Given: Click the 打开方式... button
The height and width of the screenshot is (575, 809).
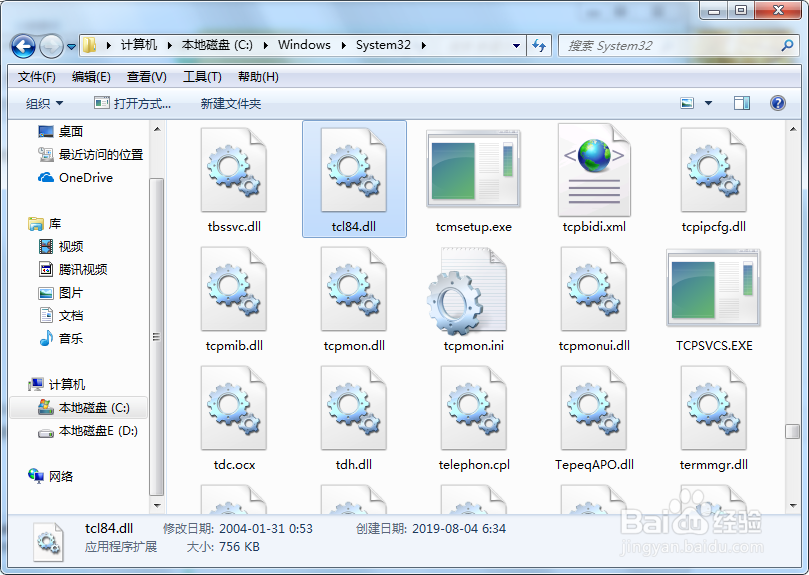Looking at the screenshot, I should pyautogui.click(x=133, y=104).
